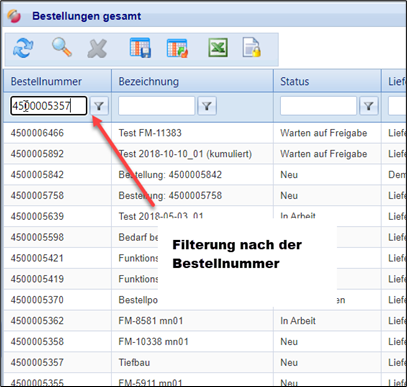Focus the Bestellnummer filter input field
This screenshot has height=387, width=407.
[49, 106]
